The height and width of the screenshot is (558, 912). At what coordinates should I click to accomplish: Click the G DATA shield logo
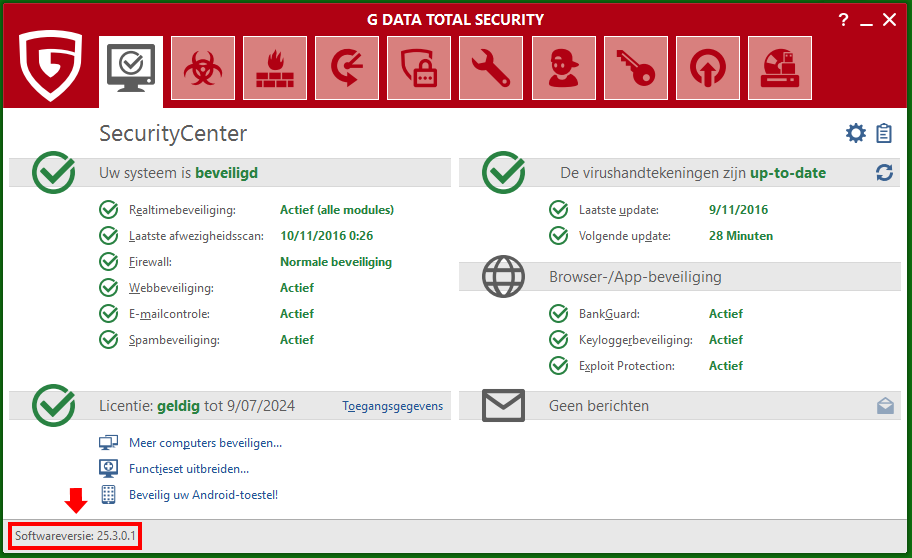[50, 65]
